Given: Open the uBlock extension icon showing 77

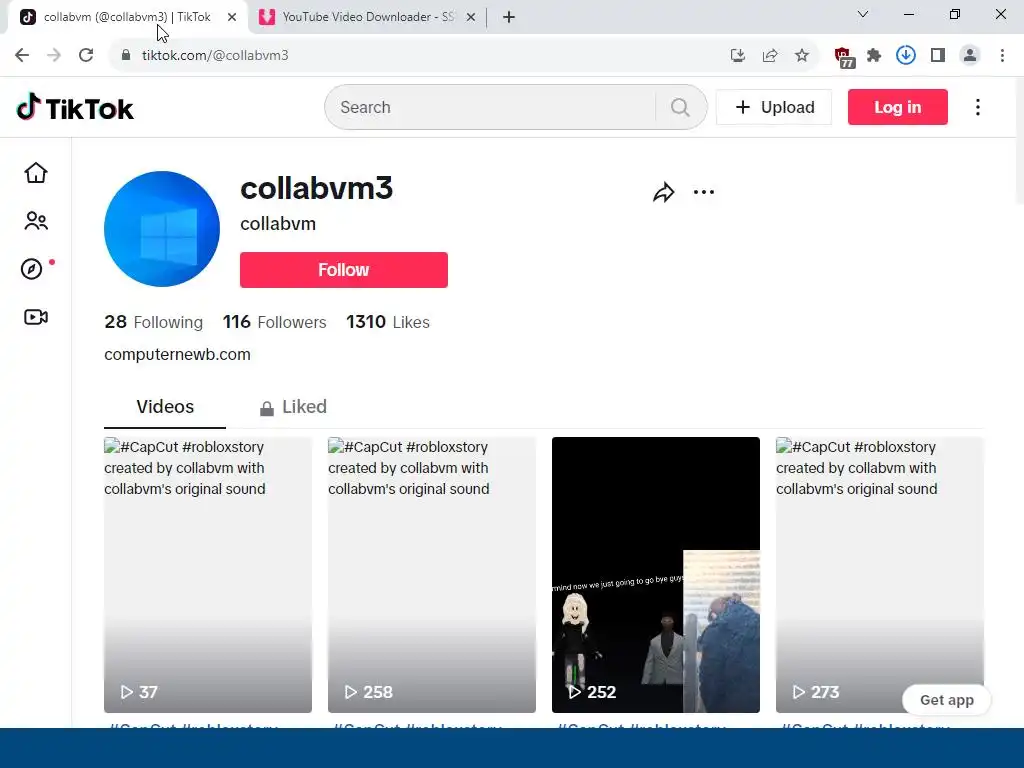Looking at the screenshot, I should (844, 57).
